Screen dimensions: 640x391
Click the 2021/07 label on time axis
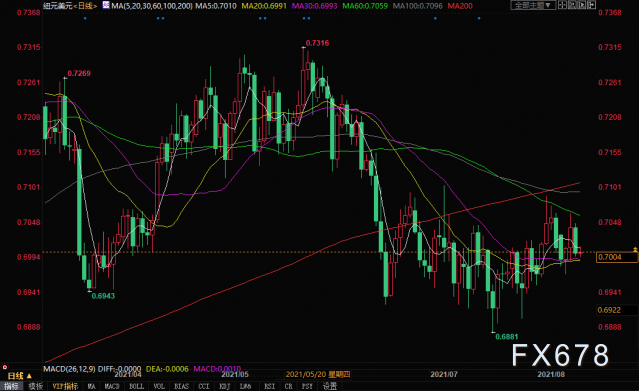point(444,374)
